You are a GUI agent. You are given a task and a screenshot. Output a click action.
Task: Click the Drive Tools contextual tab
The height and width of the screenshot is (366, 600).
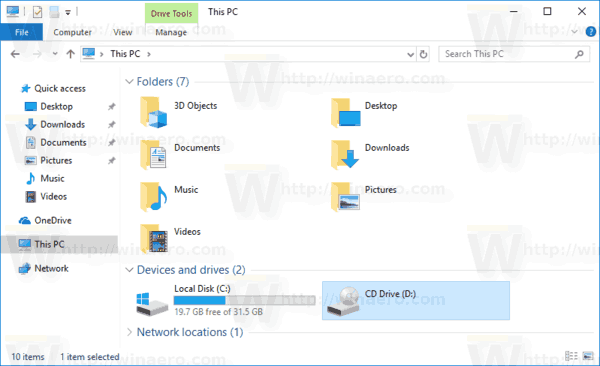coord(171,13)
